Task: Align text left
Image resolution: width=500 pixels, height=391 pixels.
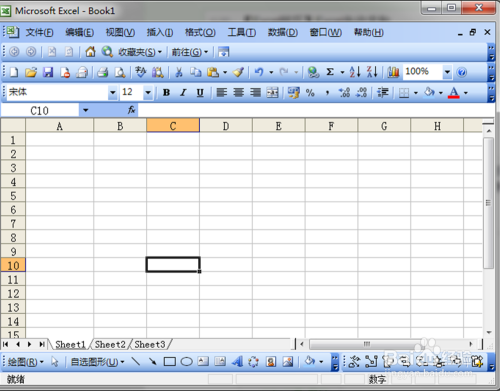Action: [221, 93]
